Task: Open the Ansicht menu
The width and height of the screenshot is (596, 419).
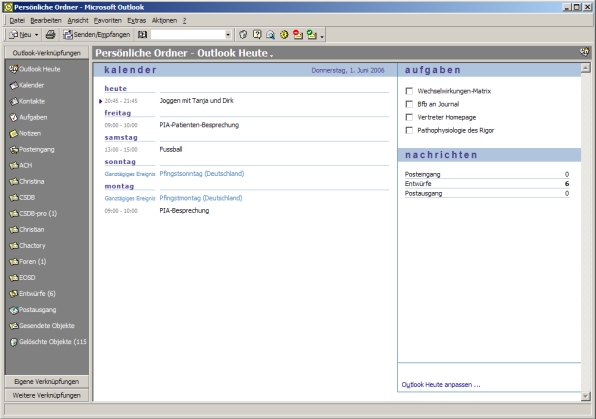Action: tap(78, 21)
